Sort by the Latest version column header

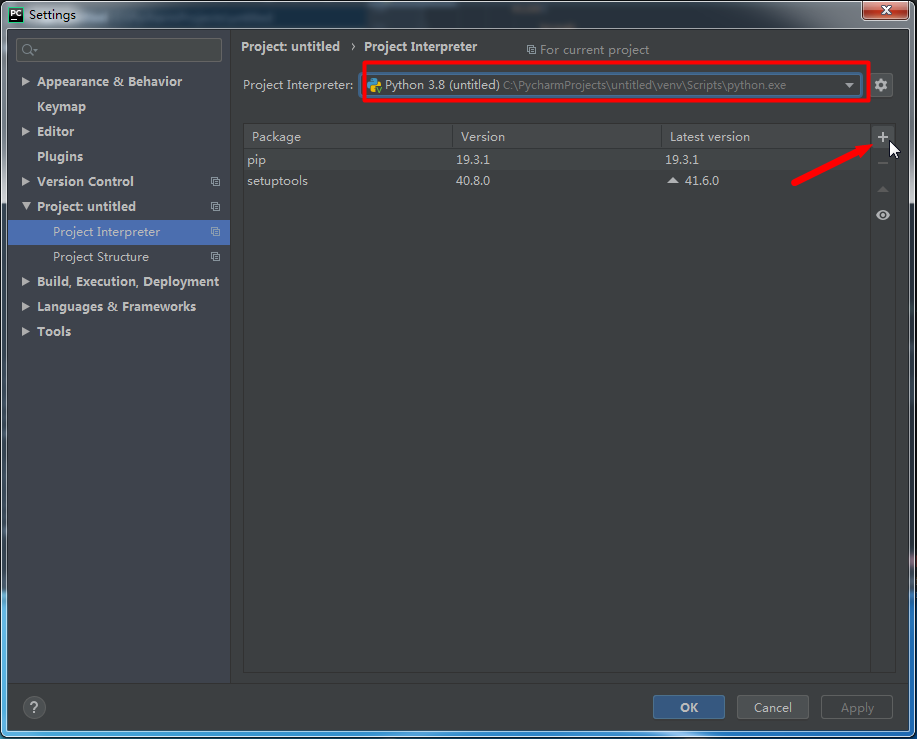pyautogui.click(x=766, y=137)
